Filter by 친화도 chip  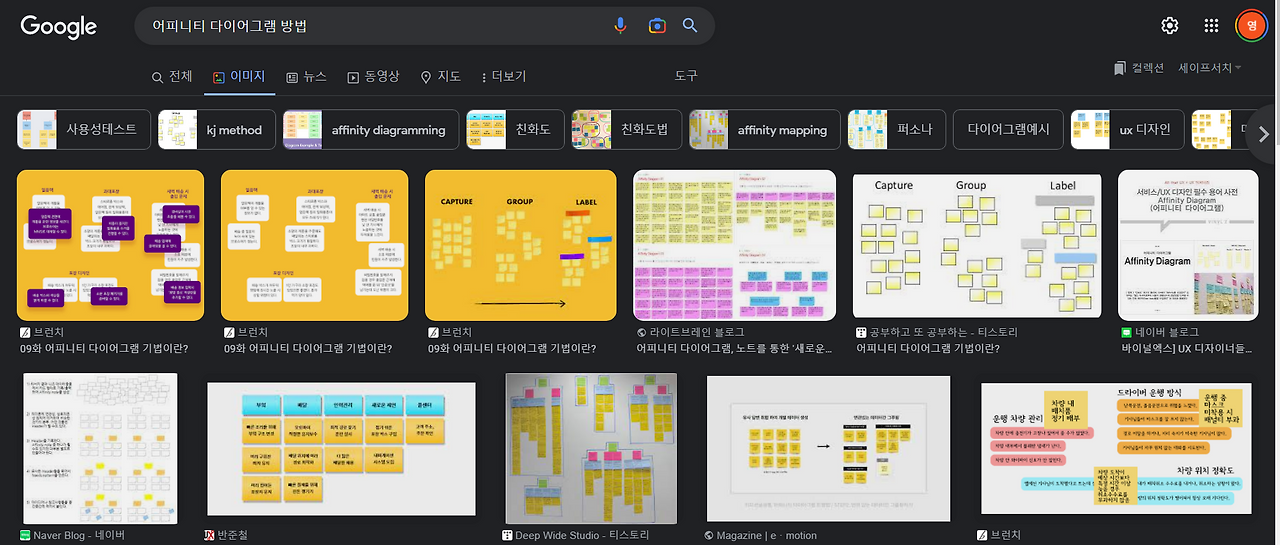(515, 129)
